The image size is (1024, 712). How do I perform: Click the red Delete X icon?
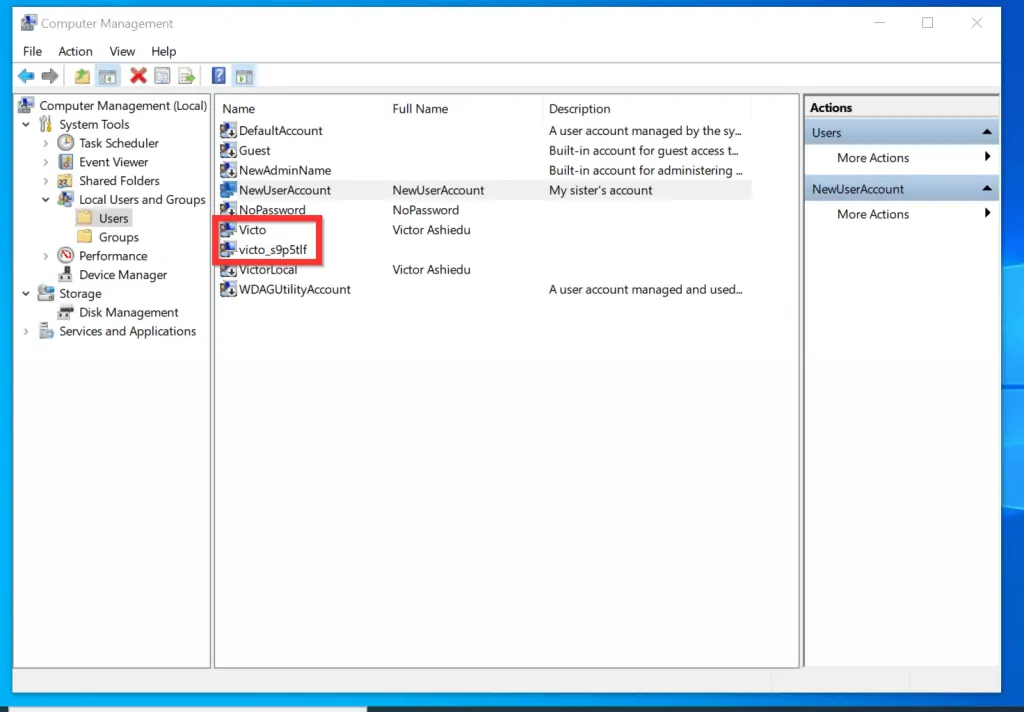[x=137, y=75]
